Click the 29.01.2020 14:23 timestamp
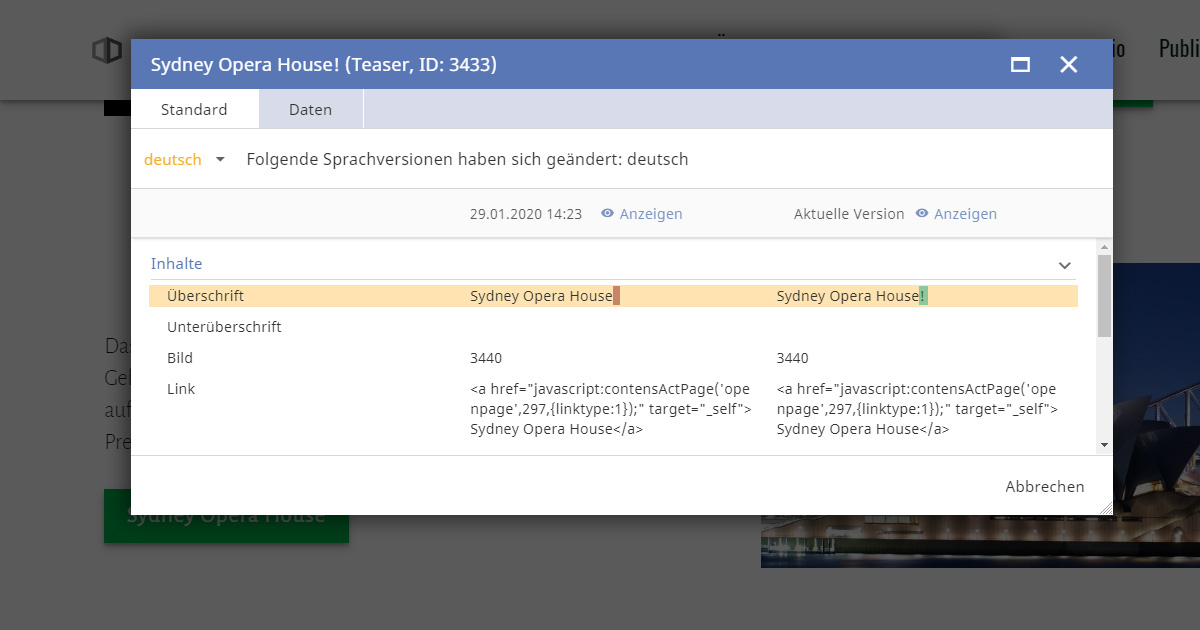 (526, 214)
